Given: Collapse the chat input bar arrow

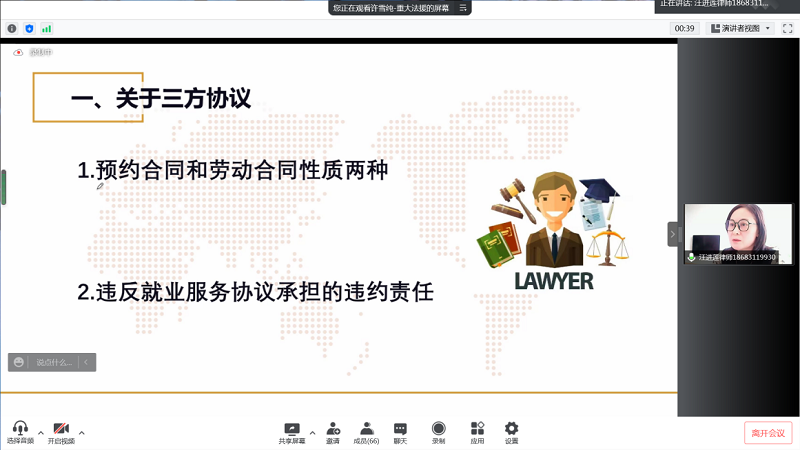Looking at the screenshot, I should [86, 362].
